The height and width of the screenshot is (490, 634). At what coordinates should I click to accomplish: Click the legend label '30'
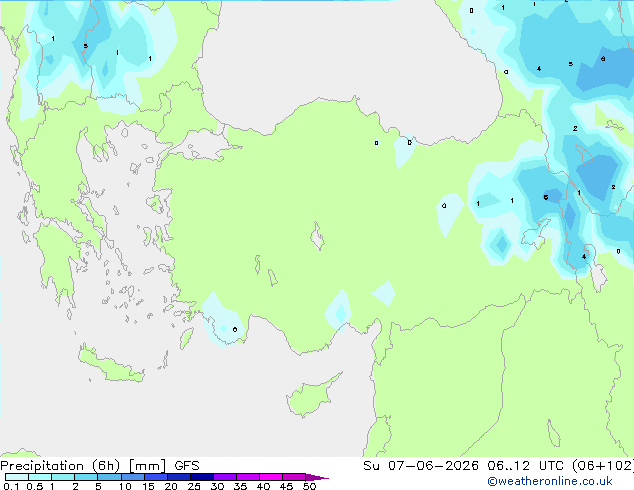(x=217, y=486)
